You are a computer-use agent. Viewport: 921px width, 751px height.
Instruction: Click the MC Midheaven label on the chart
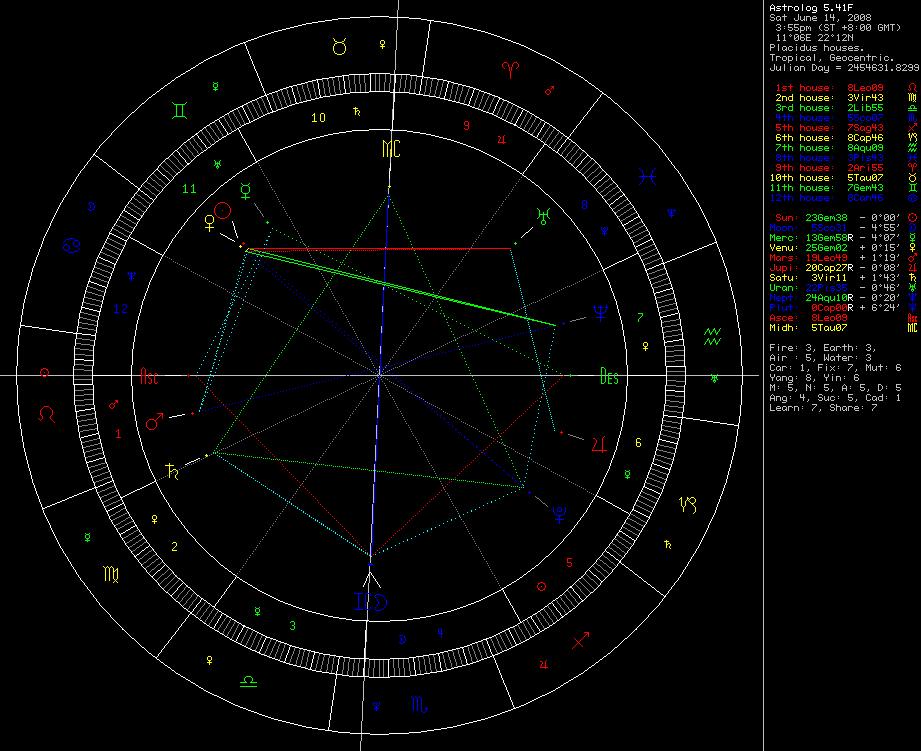(x=390, y=150)
